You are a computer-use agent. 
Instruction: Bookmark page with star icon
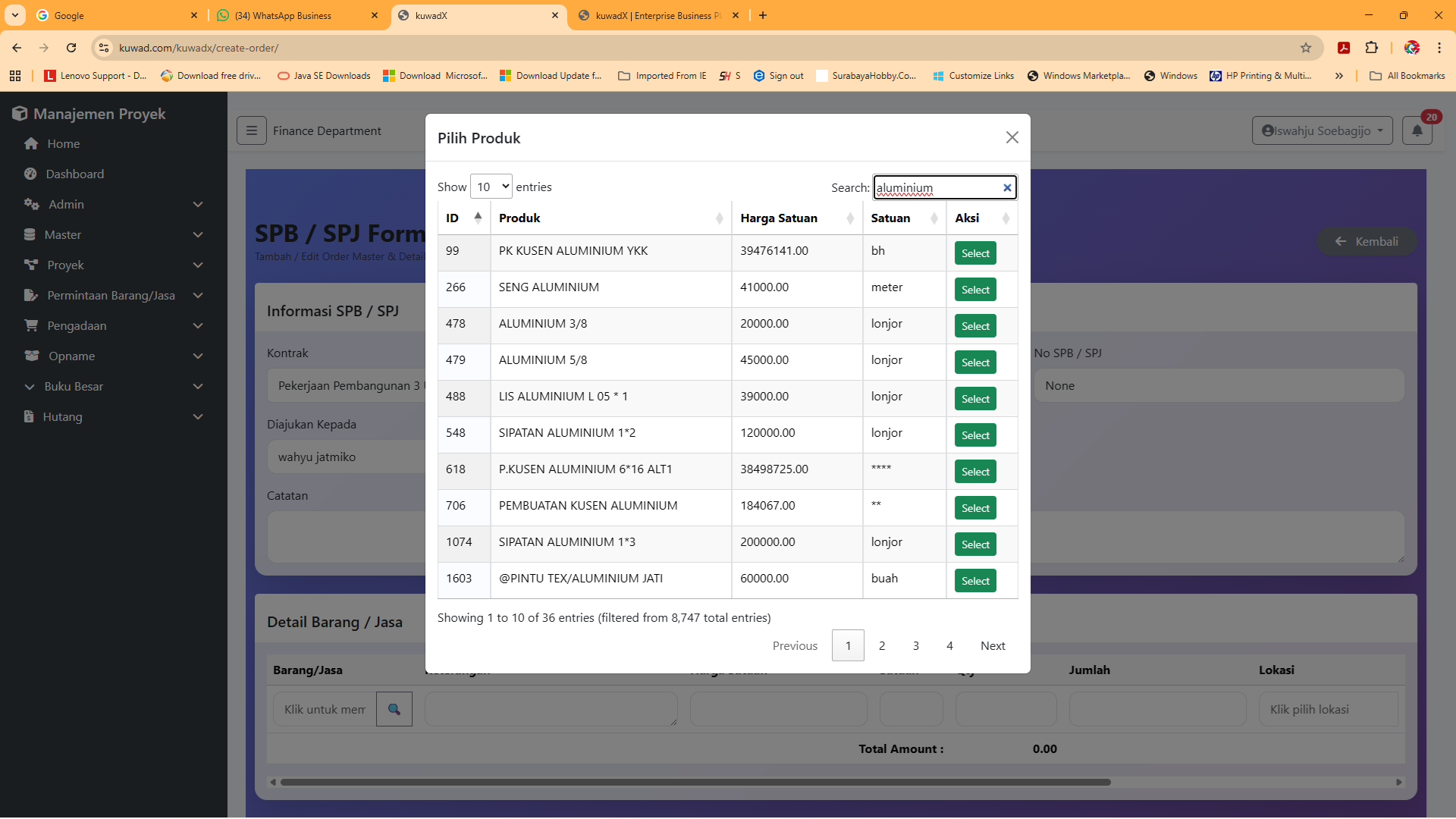tap(1306, 48)
